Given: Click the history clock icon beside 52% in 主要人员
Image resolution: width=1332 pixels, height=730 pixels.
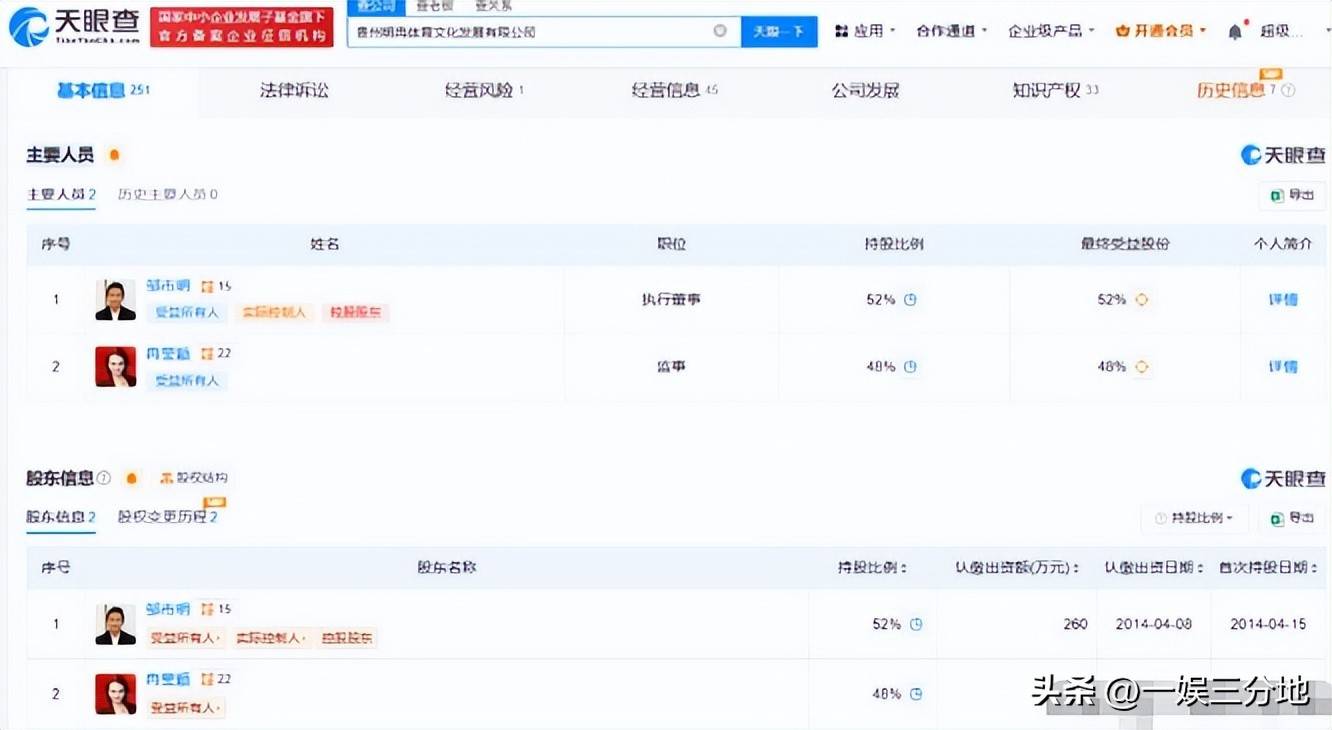Looking at the screenshot, I should [910, 299].
